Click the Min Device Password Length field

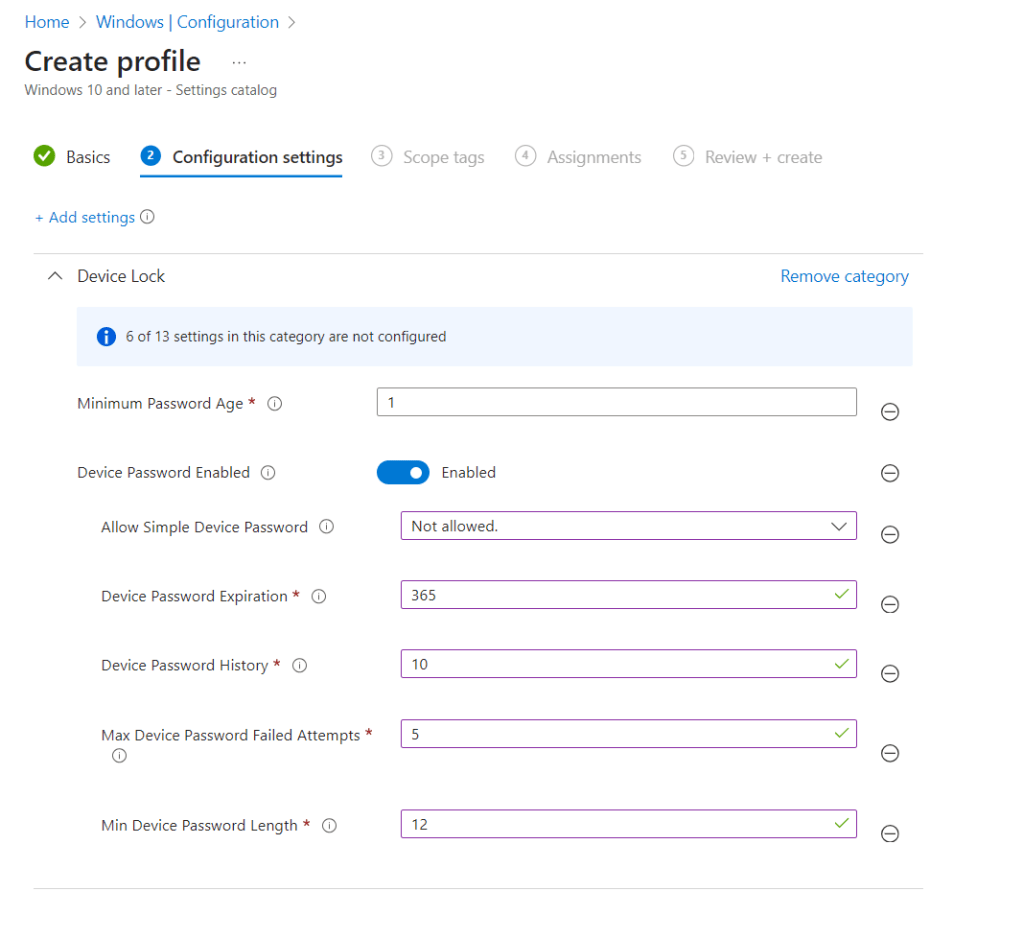[616, 824]
